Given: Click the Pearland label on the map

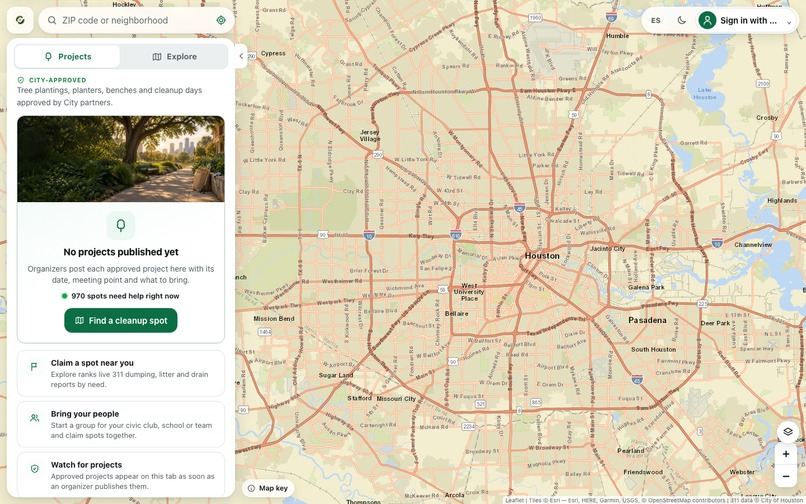Looking at the screenshot, I should point(631,451).
